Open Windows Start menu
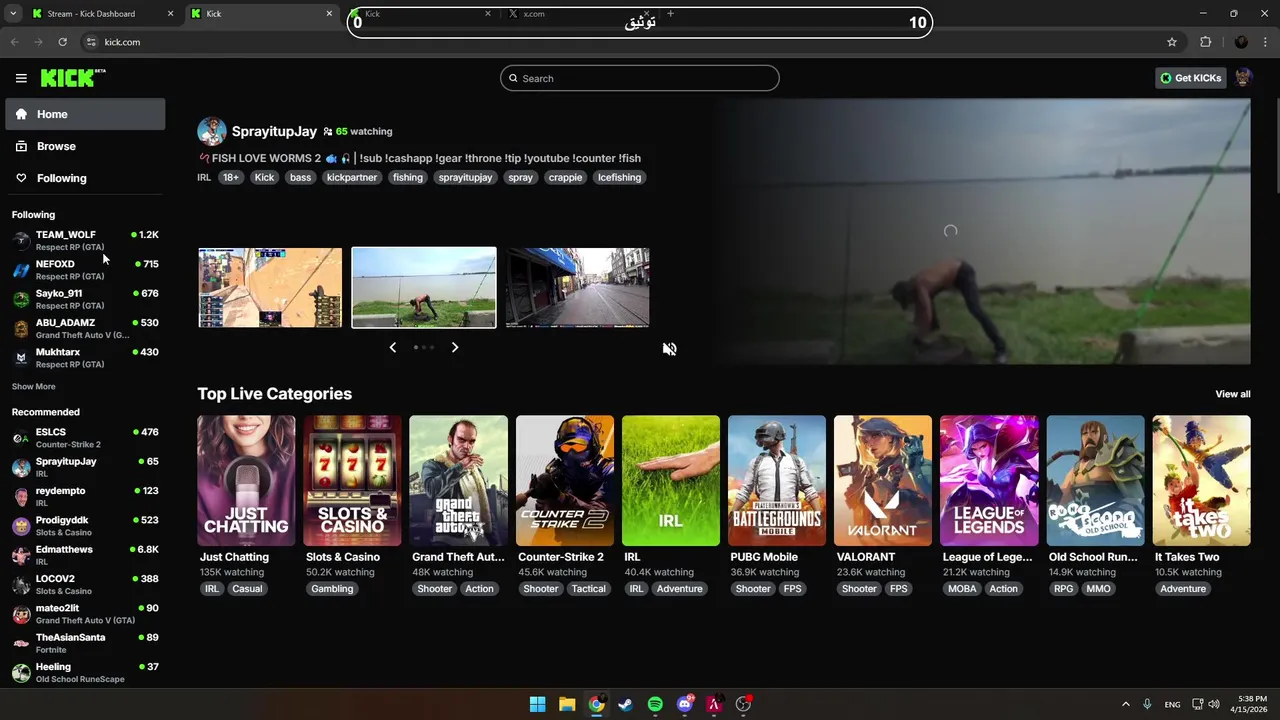Screen dimensions: 1280x720 [x=537, y=704]
